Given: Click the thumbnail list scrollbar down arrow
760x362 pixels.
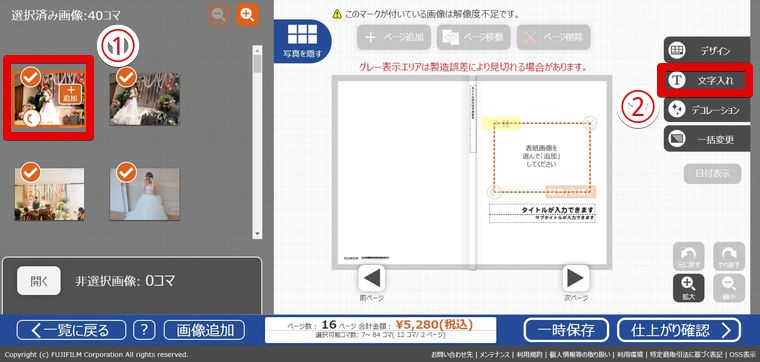Looking at the screenshot, I should 257,234.
